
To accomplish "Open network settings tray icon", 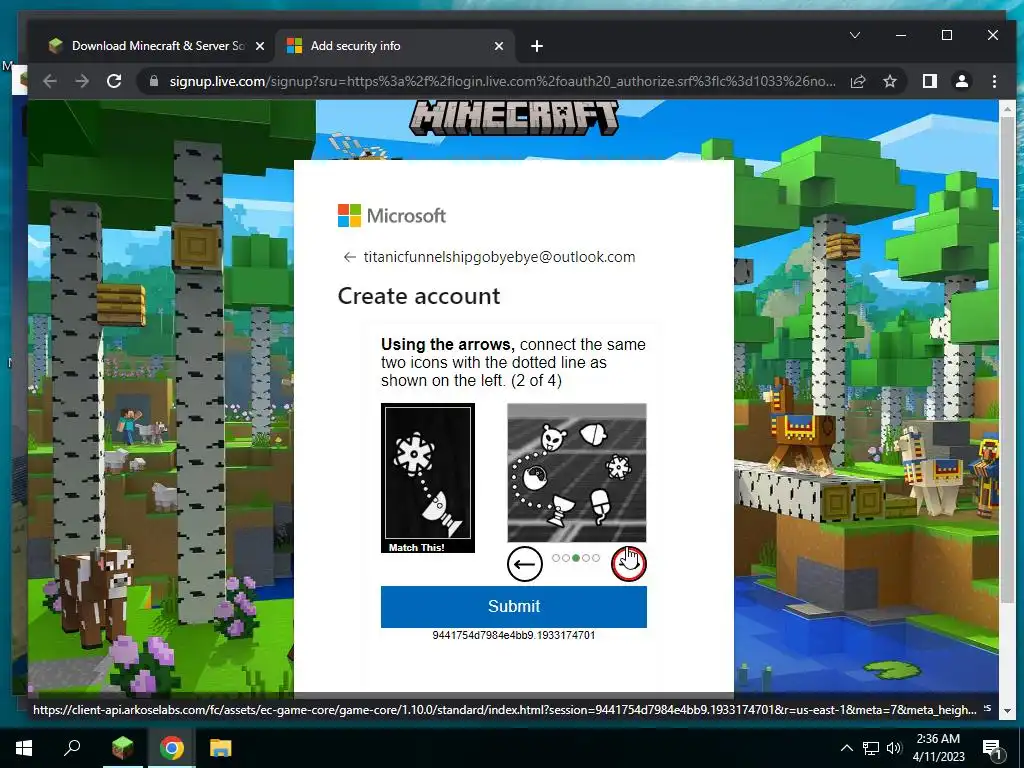I will pyautogui.click(x=871, y=748).
